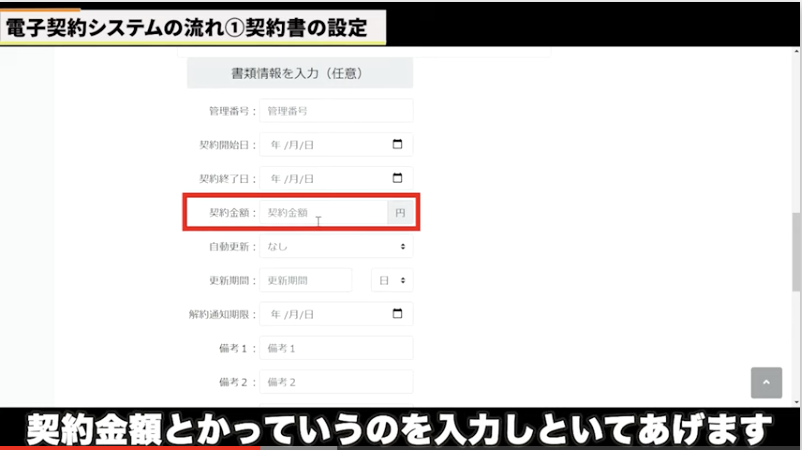Seek using the red video progress bar

click(x=130, y=447)
